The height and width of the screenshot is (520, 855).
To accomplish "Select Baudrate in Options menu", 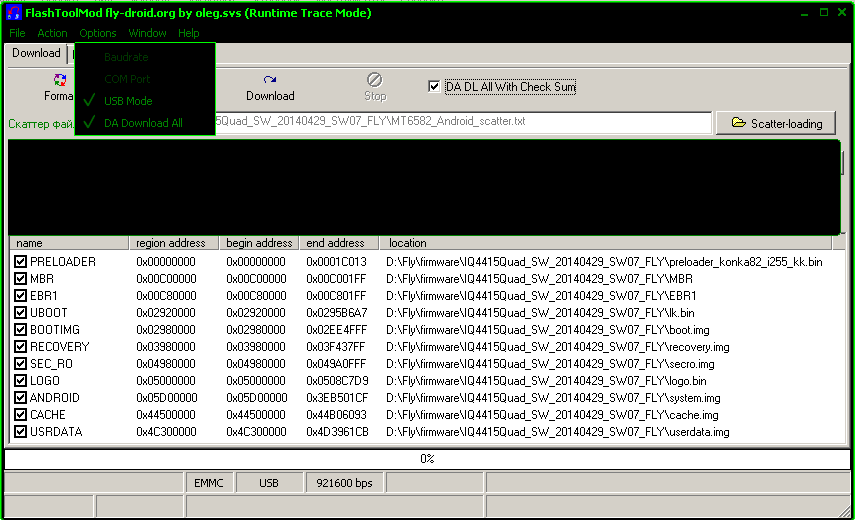I will point(145,57).
